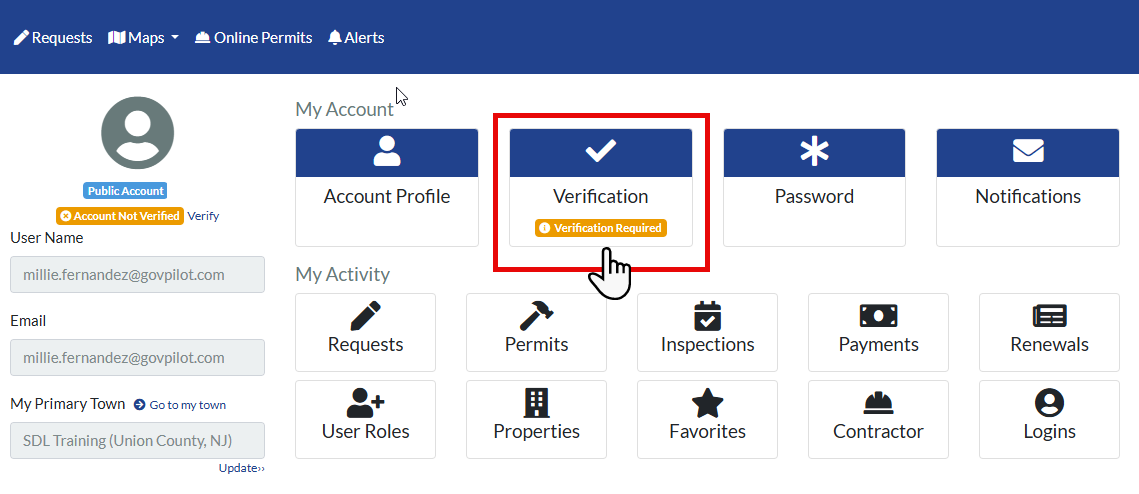Click the Email input field
Image resolution: width=1139 pixels, height=494 pixels.
137,358
